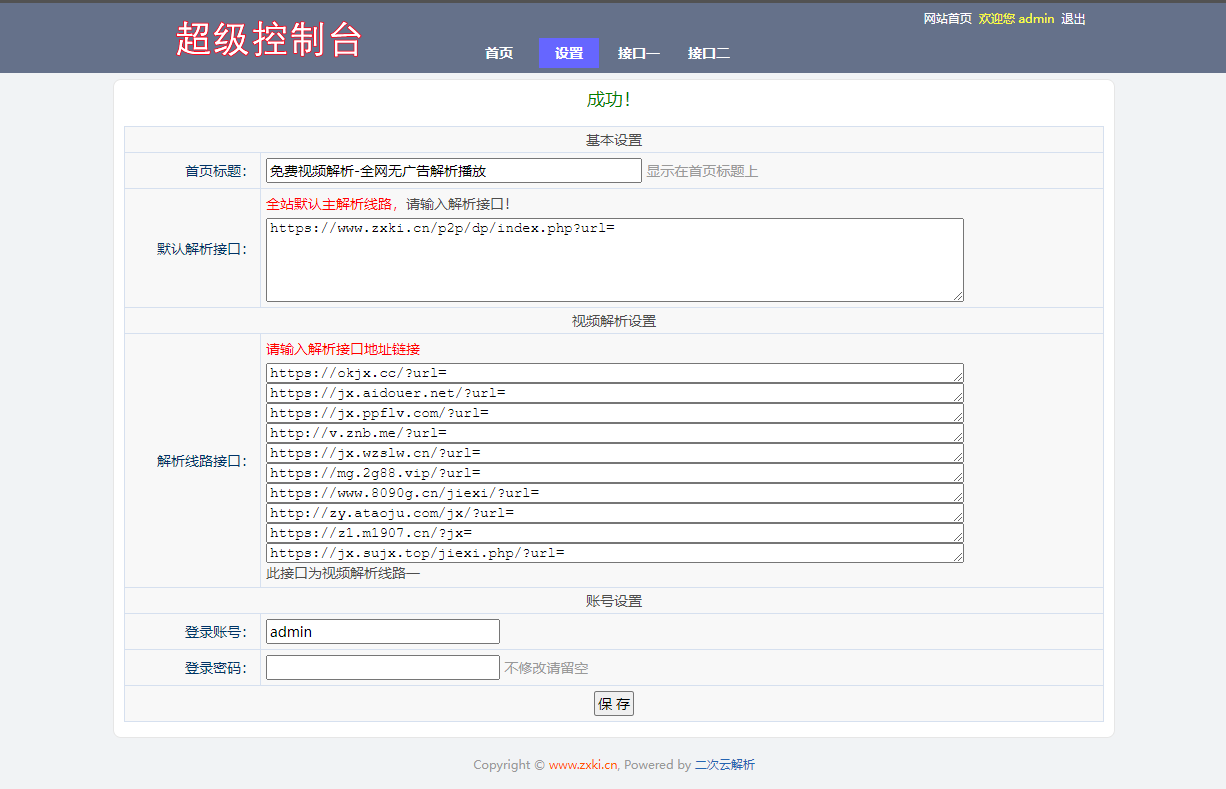Click inside the 首页标题 title input field
Image resolution: width=1226 pixels, height=789 pixels.
pos(450,170)
